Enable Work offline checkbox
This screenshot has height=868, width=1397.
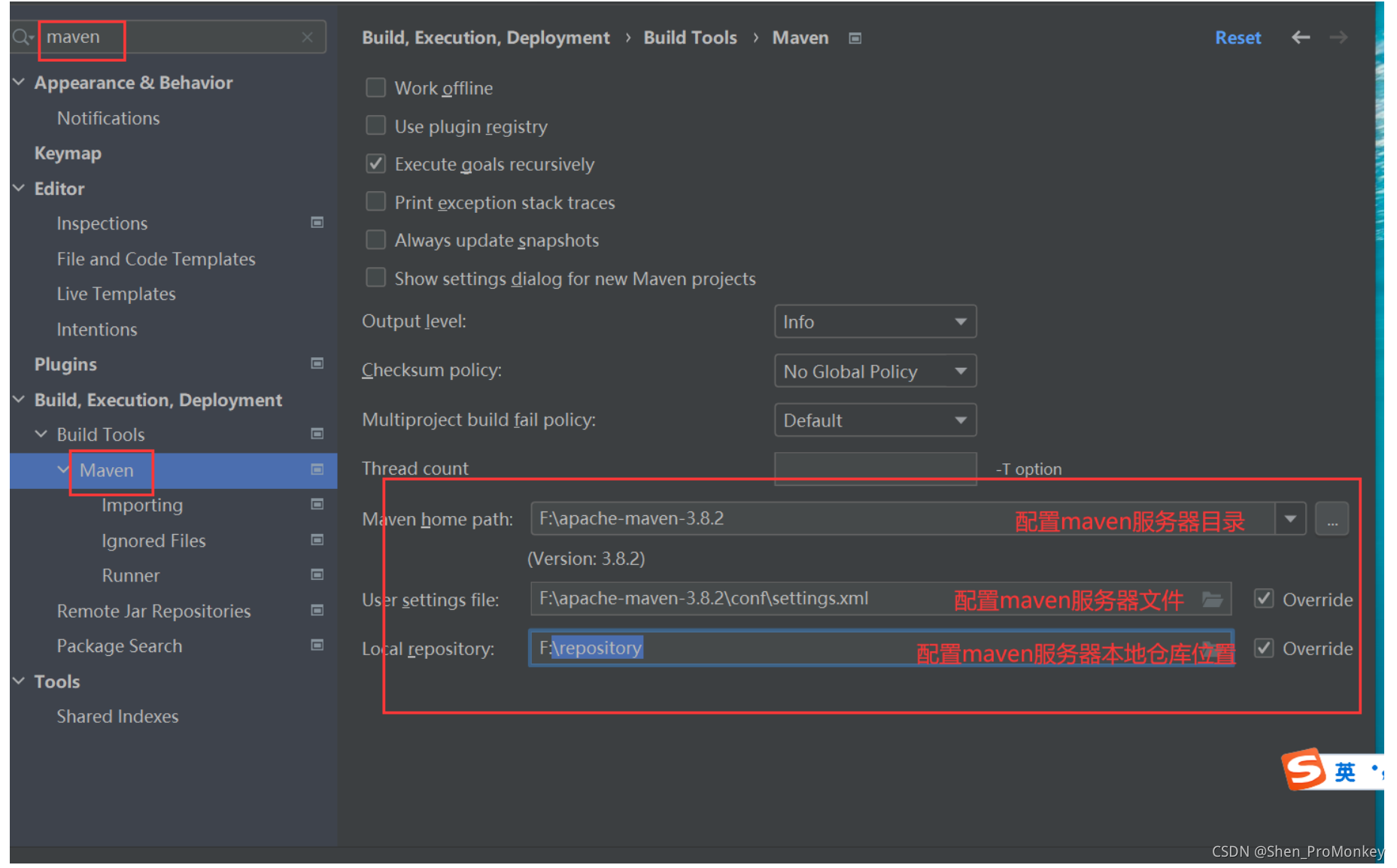pyautogui.click(x=375, y=88)
